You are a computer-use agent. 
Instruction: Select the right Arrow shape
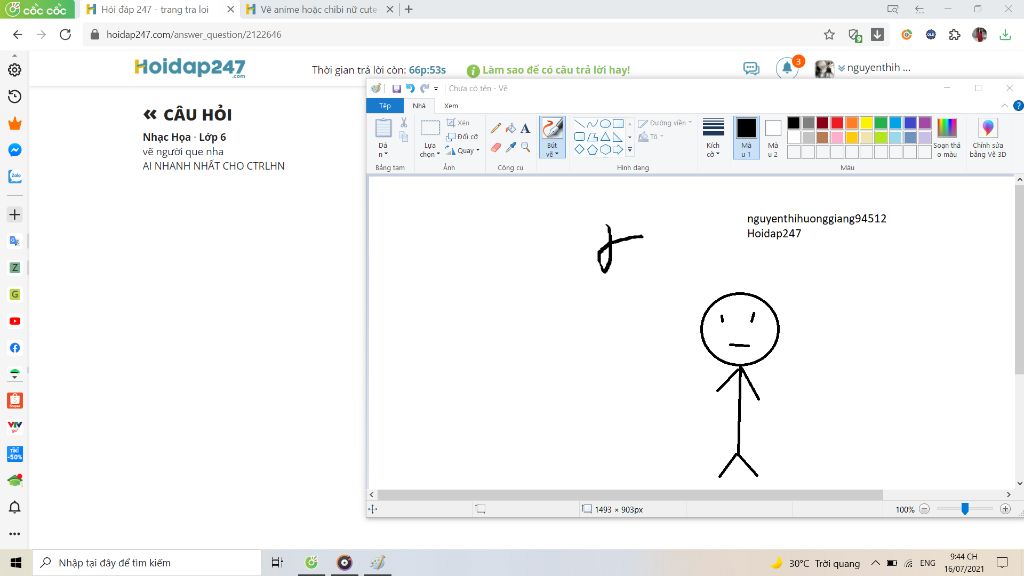[618, 150]
